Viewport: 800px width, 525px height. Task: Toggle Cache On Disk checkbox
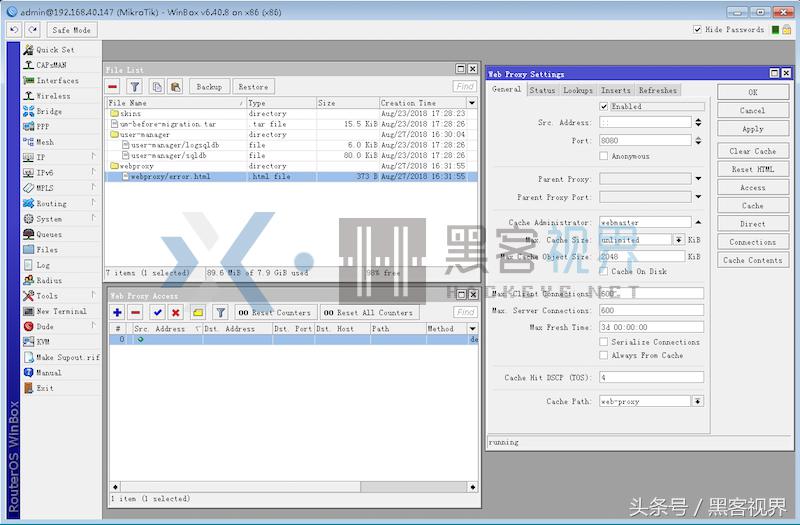604,271
